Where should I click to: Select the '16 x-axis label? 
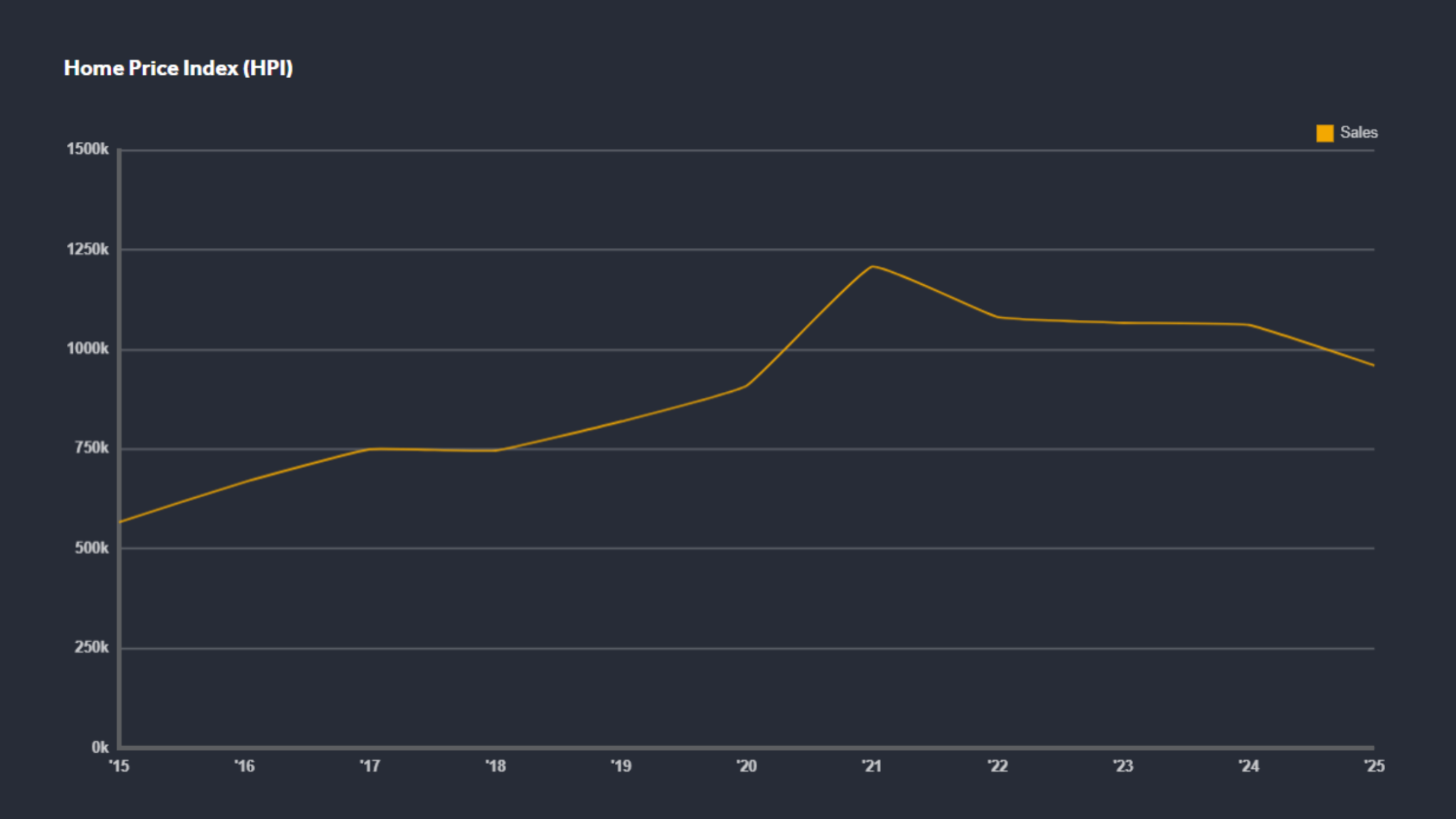(244, 766)
